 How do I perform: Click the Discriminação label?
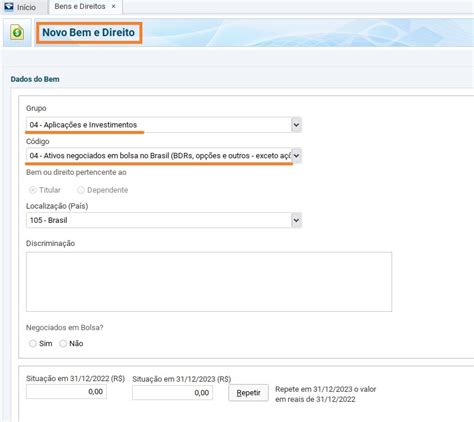(50, 243)
